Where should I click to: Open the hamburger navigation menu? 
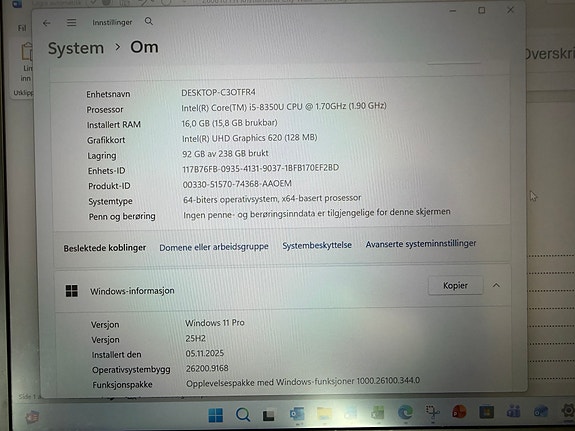coord(72,23)
